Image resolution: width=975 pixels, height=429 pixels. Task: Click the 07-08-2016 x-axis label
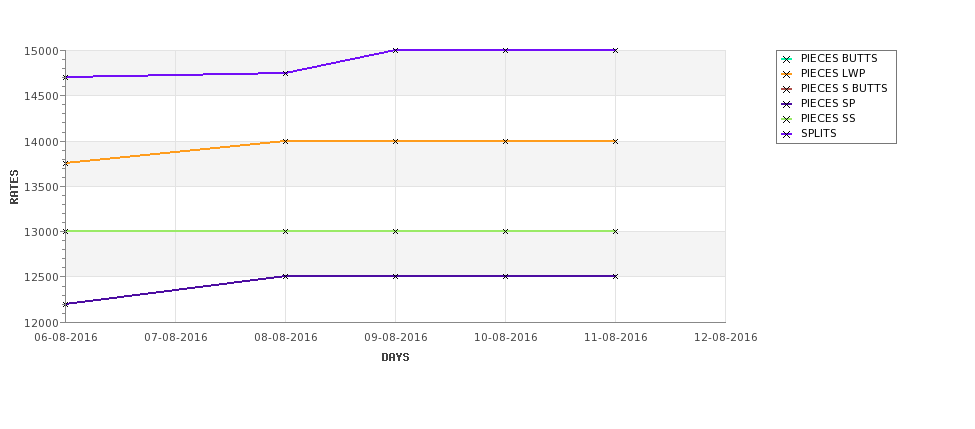pyautogui.click(x=175, y=338)
